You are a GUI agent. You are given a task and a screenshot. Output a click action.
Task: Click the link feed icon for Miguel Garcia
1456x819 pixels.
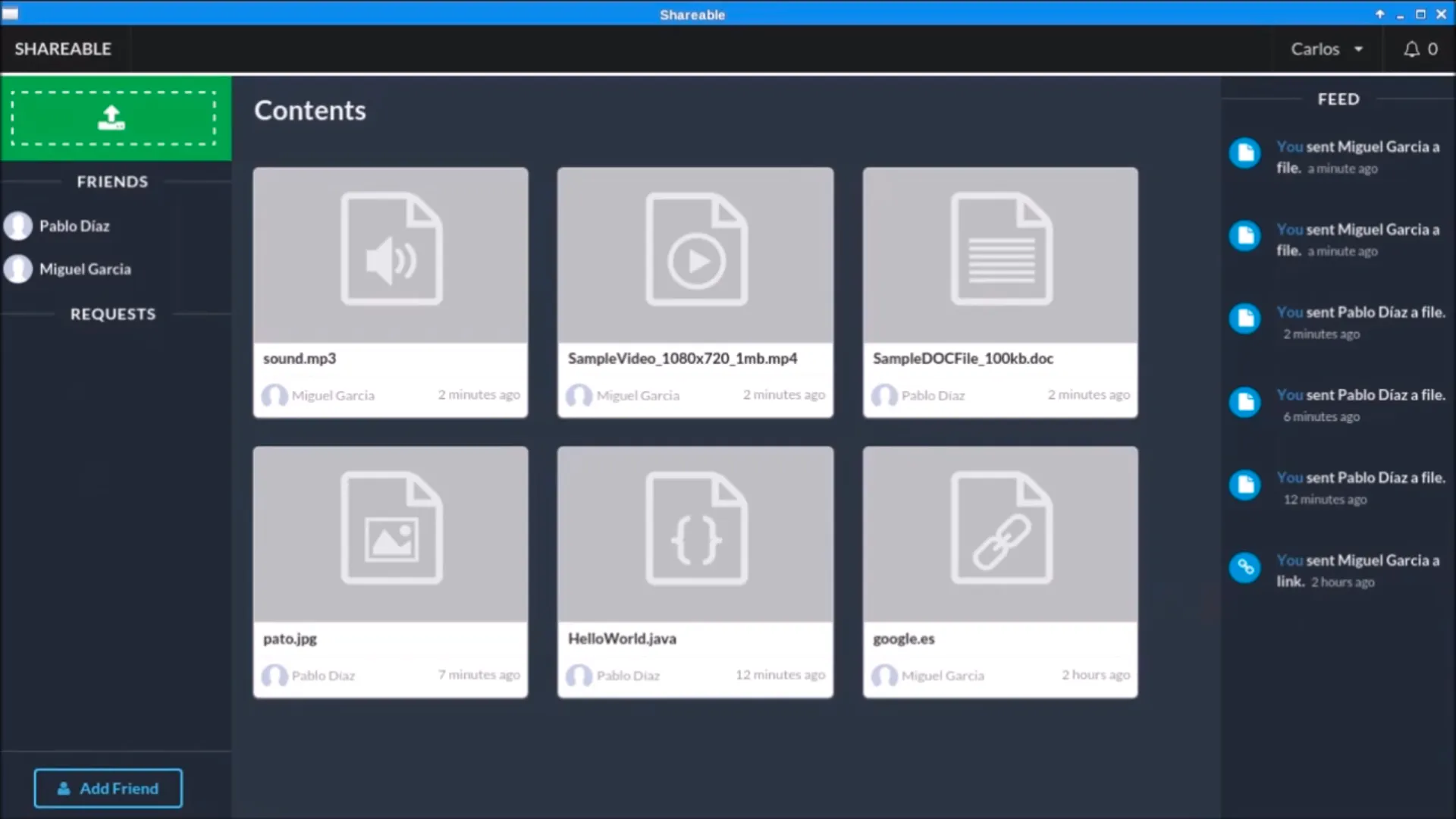1244,567
